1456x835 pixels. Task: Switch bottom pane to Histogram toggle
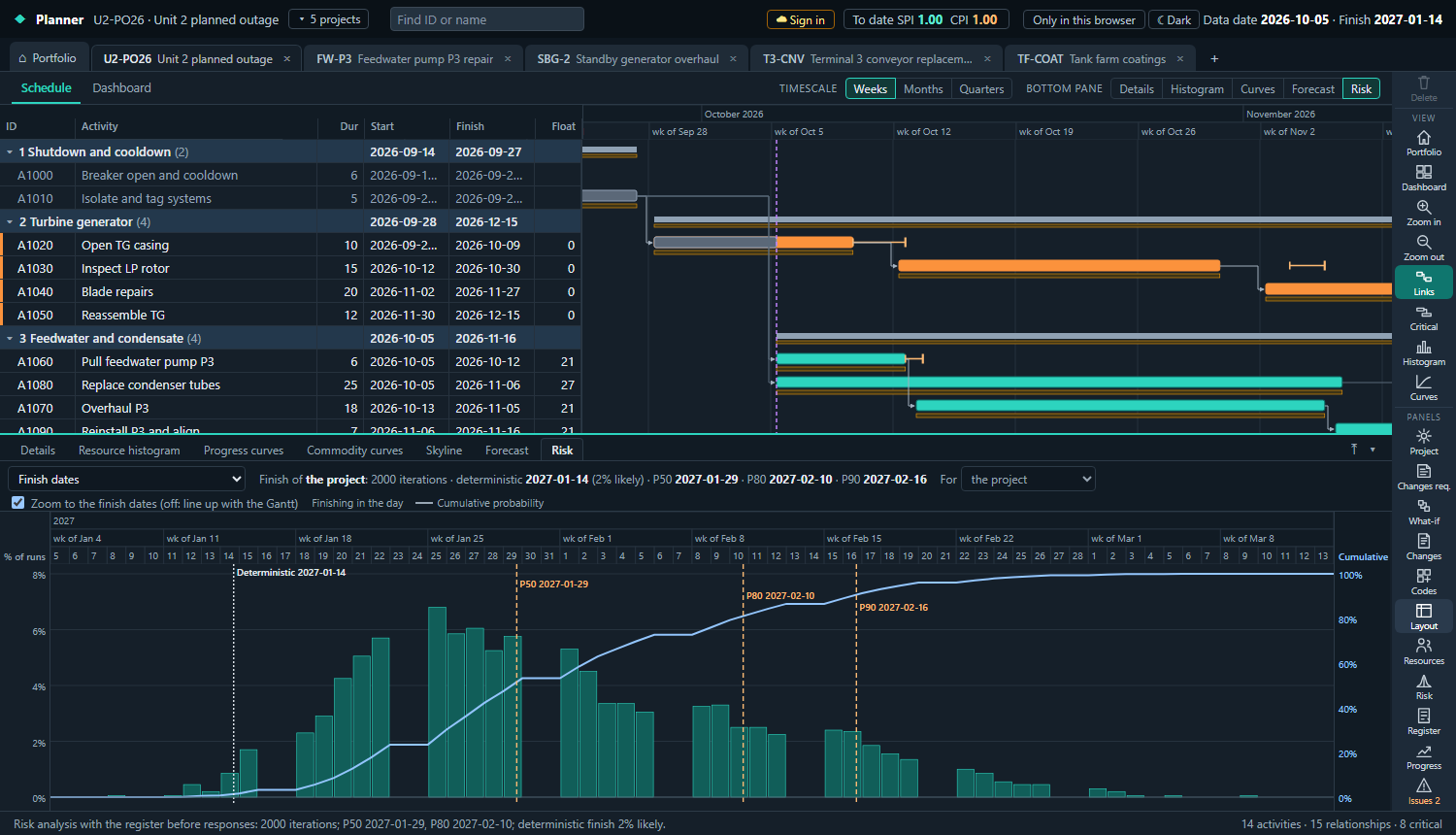1197,88
